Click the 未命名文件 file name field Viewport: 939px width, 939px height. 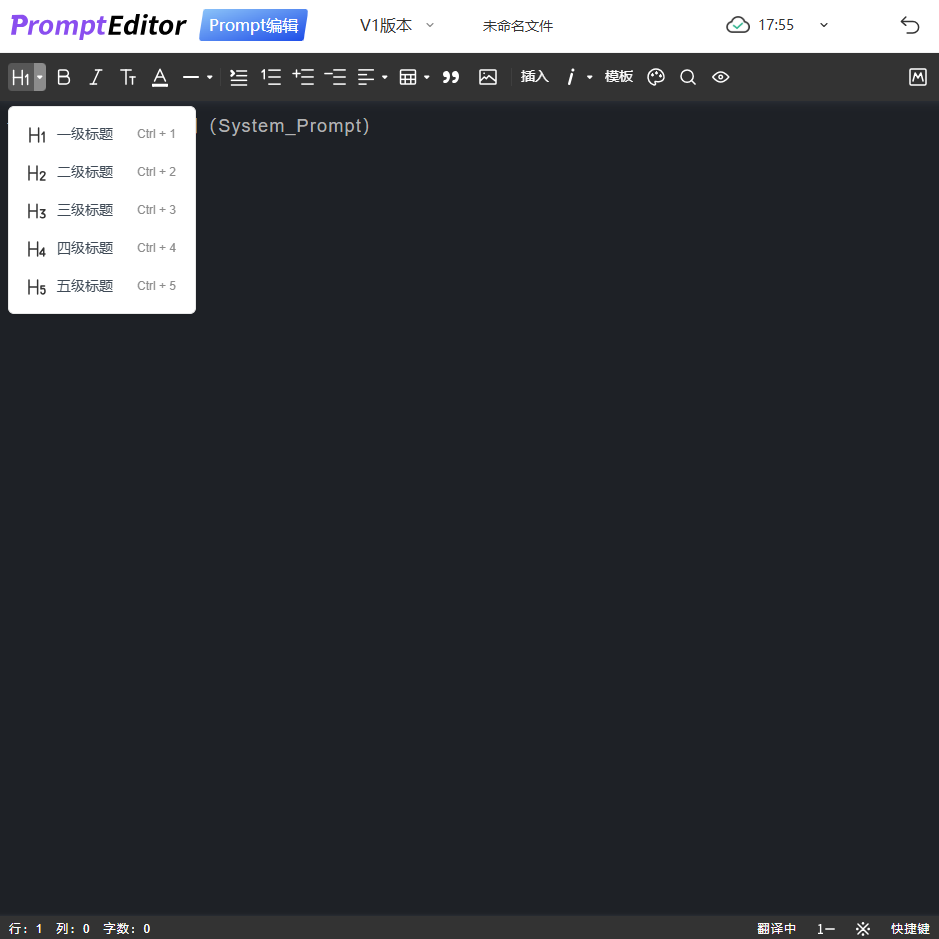pyautogui.click(x=517, y=26)
